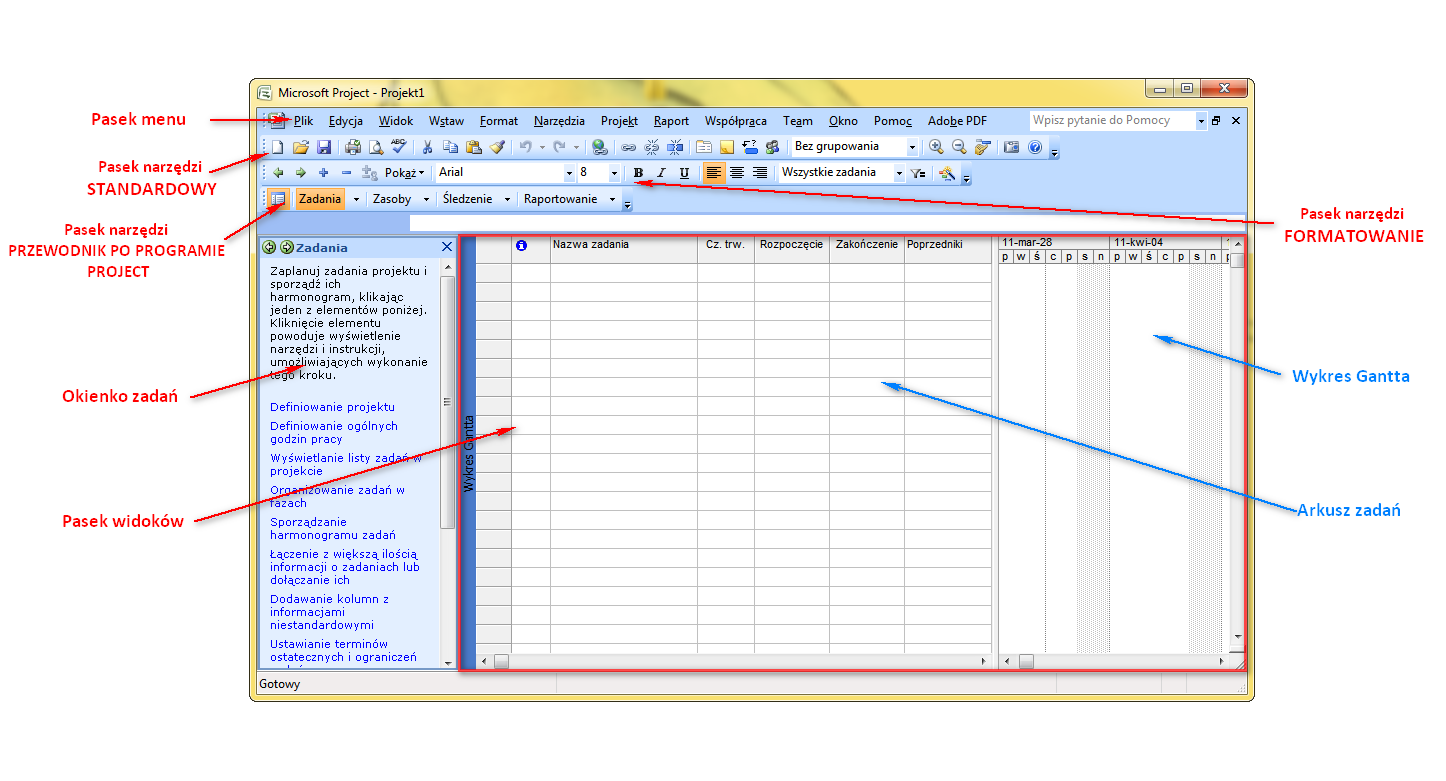The height and width of the screenshot is (781, 1446).
Task: Click the Zoom In magnifier
Action: click(936, 147)
